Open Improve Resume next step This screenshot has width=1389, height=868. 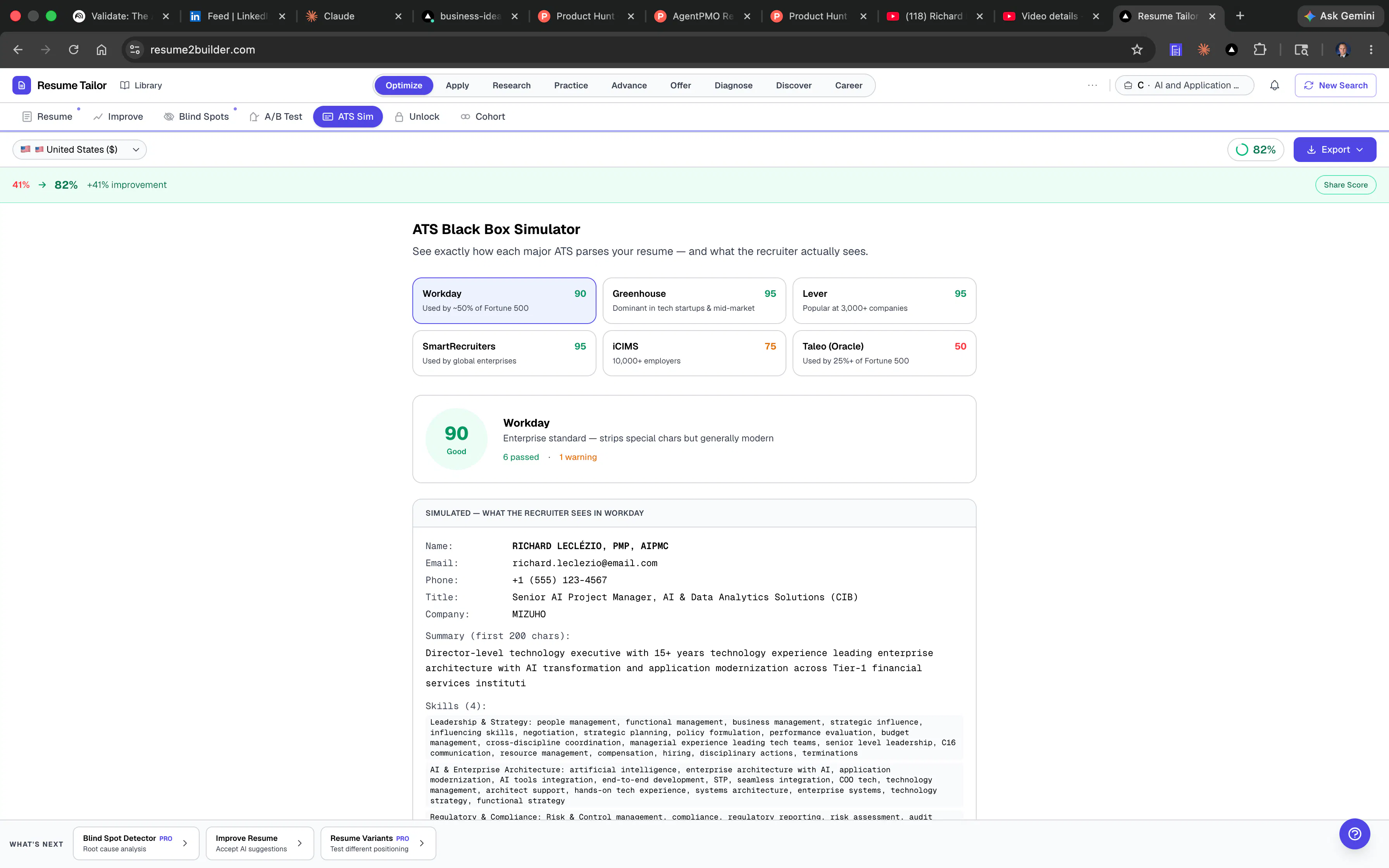click(259, 843)
